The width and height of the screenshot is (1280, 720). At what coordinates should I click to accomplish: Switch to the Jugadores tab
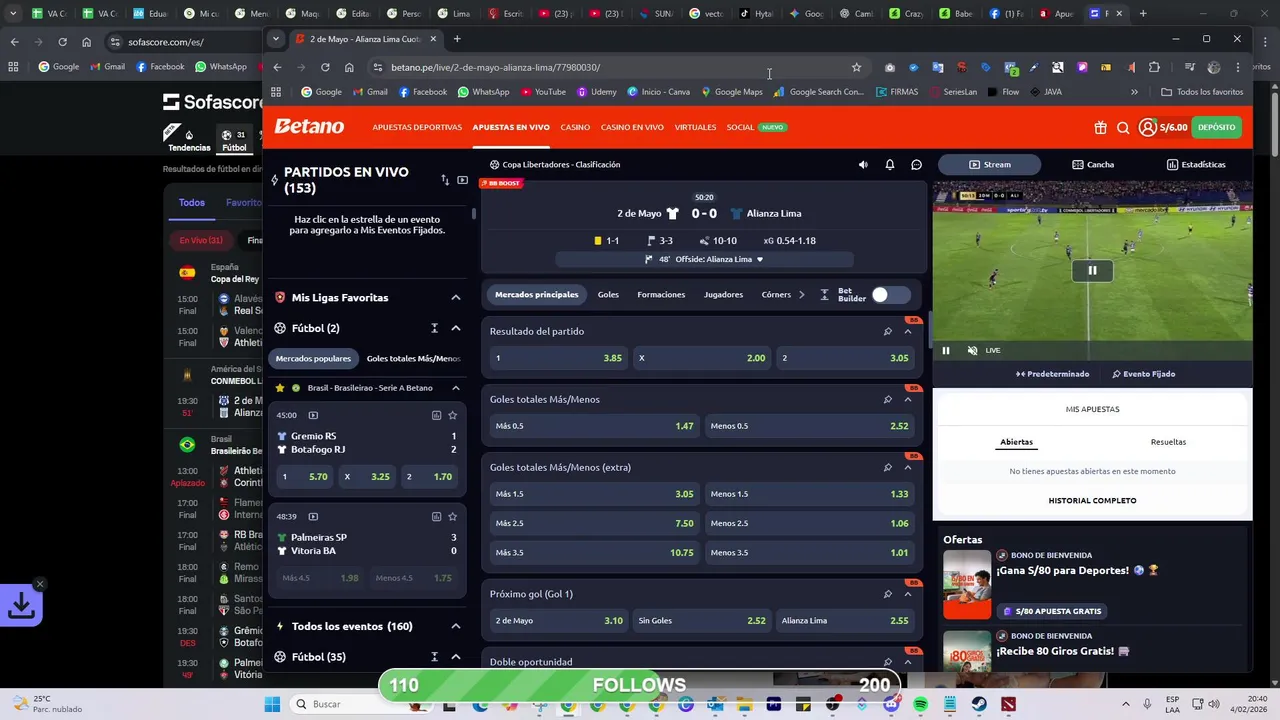[723, 295]
